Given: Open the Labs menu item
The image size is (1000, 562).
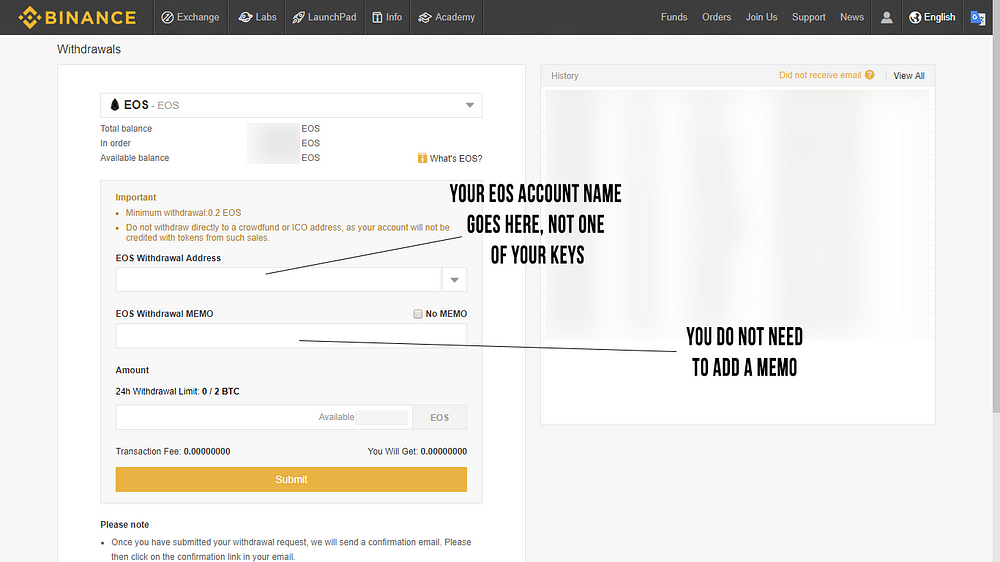Looking at the screenshot, I should pyautogui.click(x=258, y=17).
